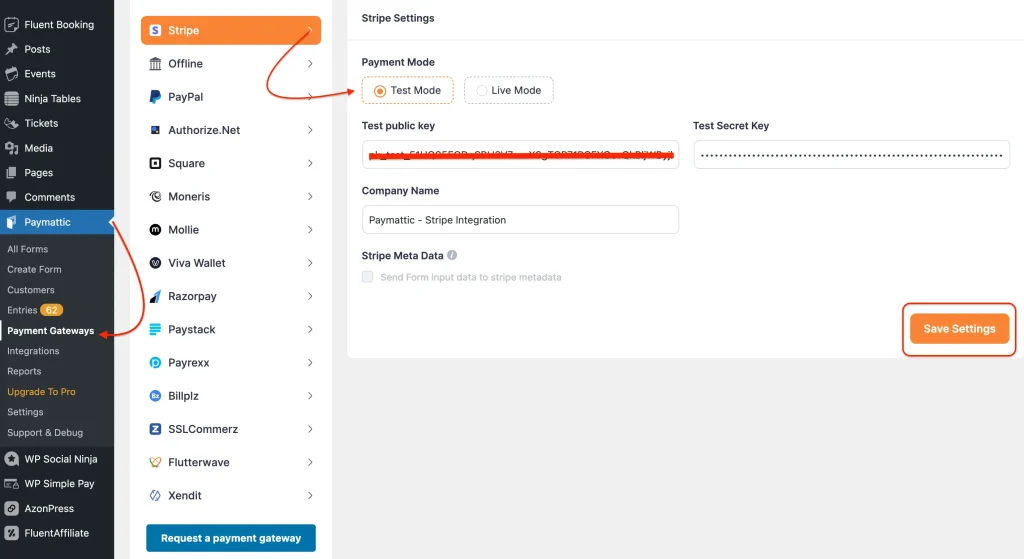This screenshot has width=1024, height=559.
Task: Check Send Form input data to stripe metadata
Action: [x=368, y=277]
